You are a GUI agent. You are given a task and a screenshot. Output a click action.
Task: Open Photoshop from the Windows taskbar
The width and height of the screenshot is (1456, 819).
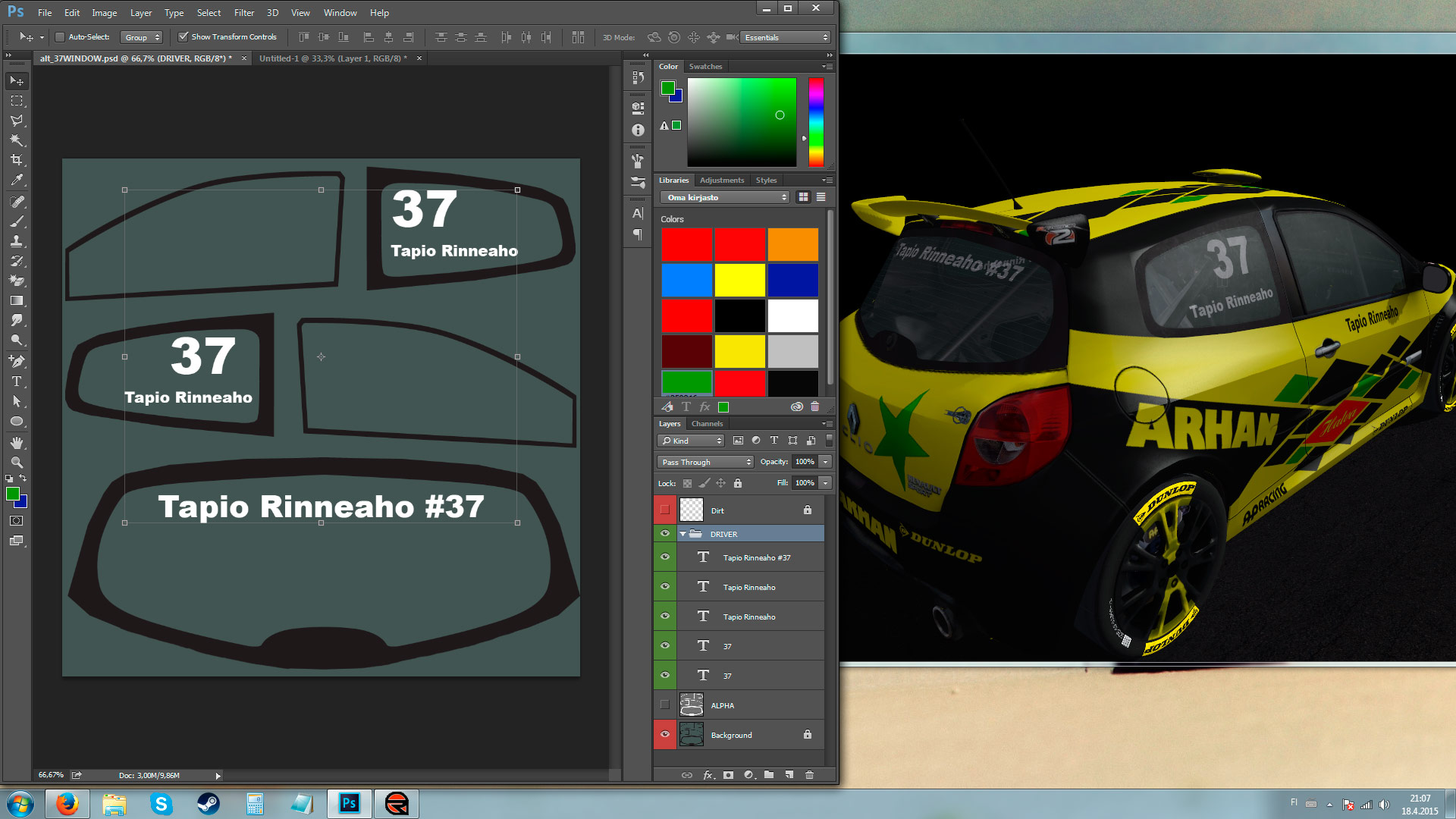coord(350,804)
